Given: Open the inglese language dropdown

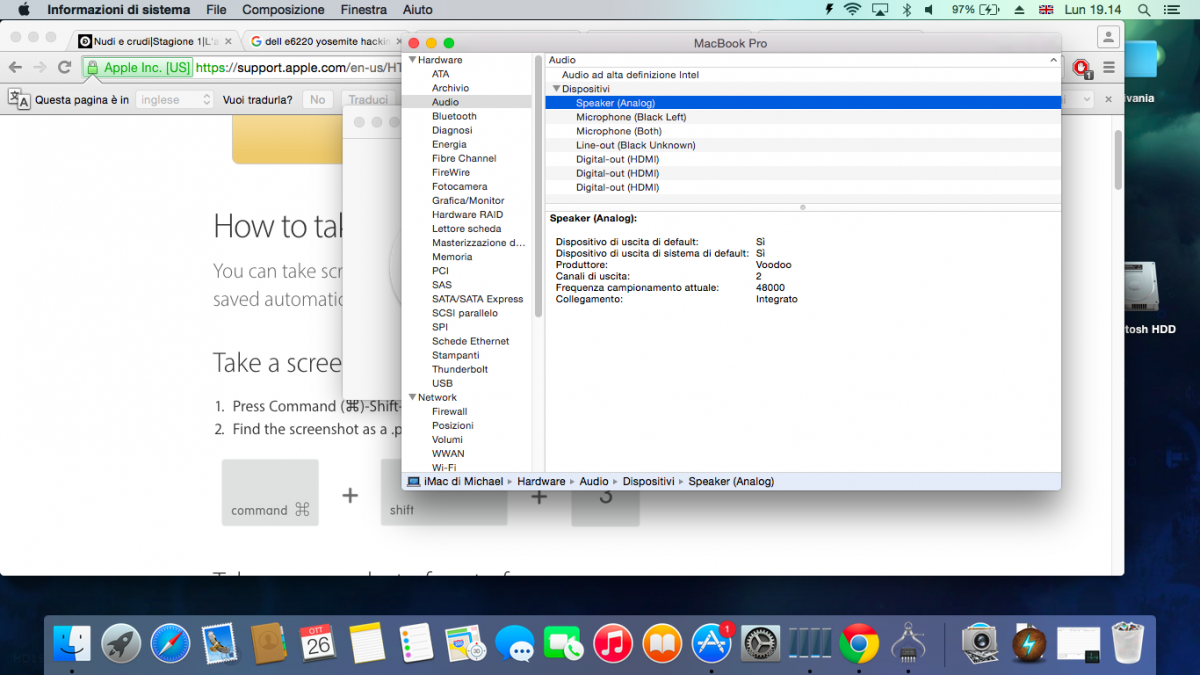Looking at the screenshot, I should (x=175, y=100).
